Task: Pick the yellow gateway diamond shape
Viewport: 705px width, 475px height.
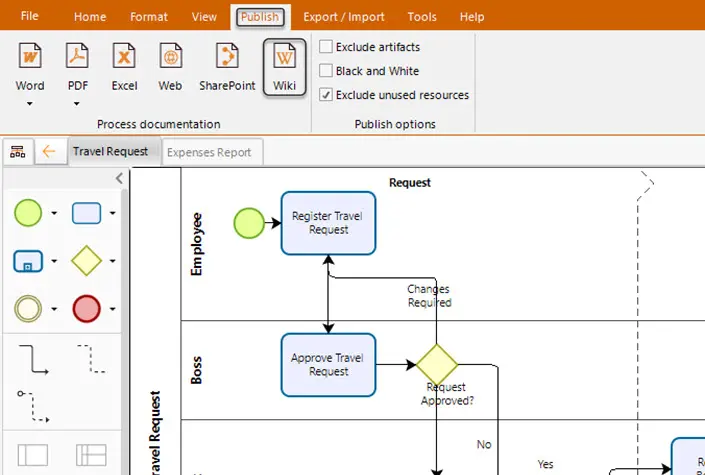Action: [x=86, y=260]
